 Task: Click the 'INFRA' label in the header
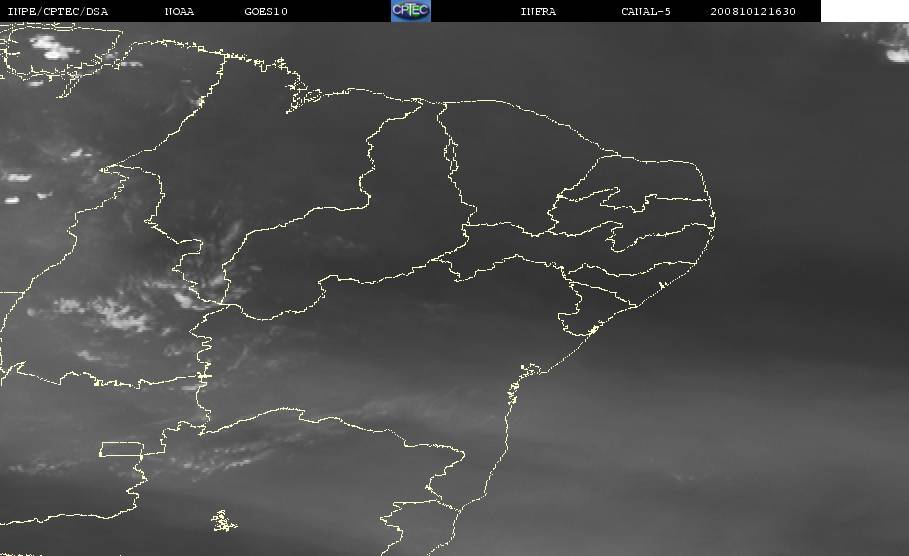click(538, 12)
